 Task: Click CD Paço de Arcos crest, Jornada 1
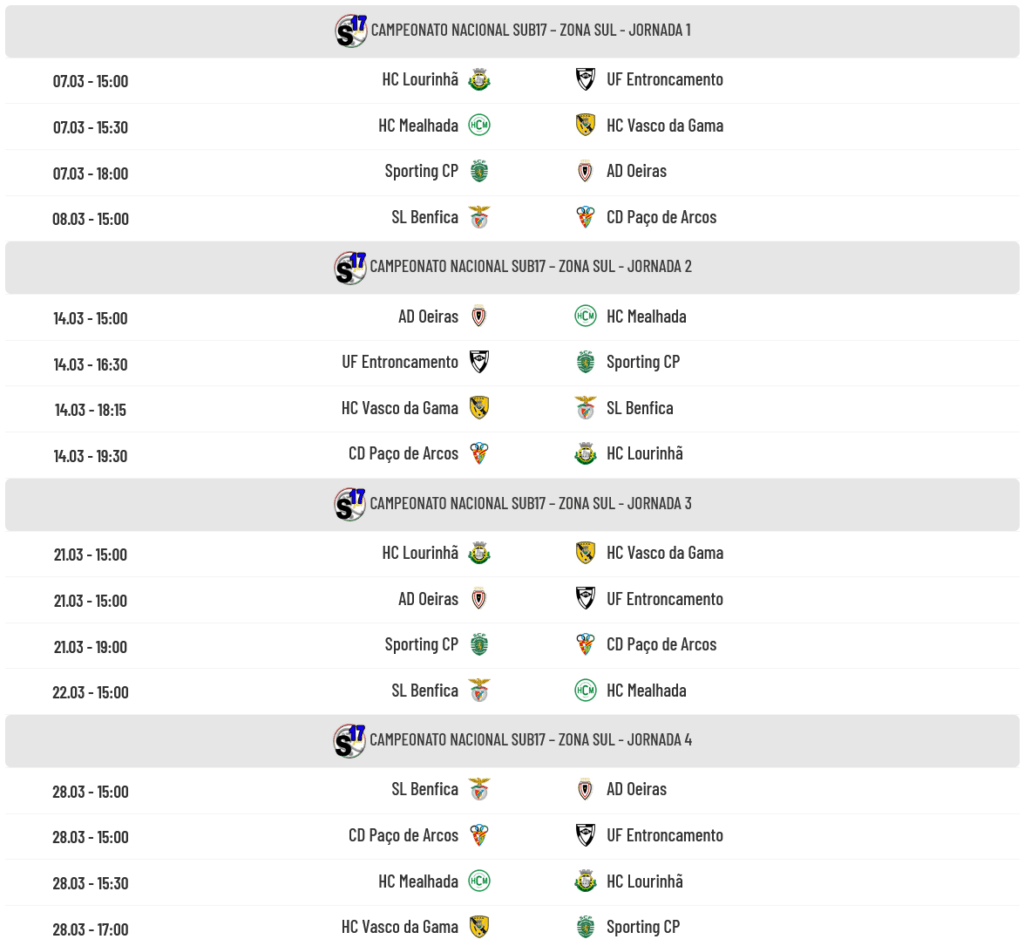(586, 217)
